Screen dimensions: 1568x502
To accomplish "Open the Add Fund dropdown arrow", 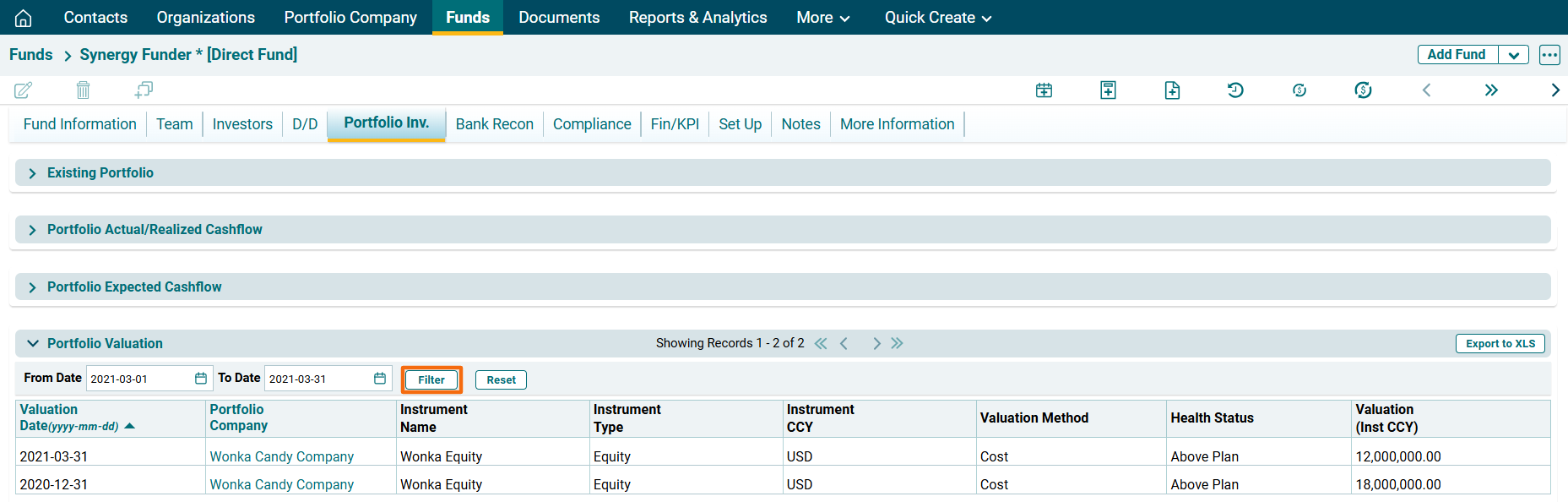I will point(1513,55).
